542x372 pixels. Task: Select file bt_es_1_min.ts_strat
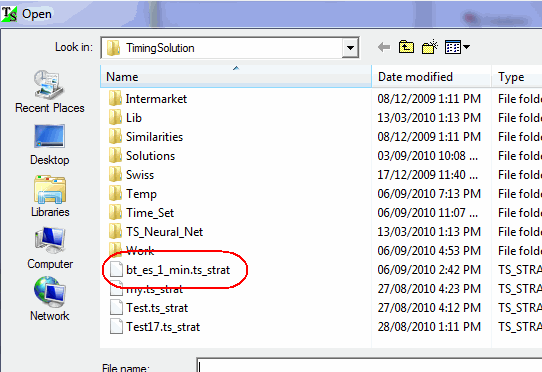tap(178, 270)
